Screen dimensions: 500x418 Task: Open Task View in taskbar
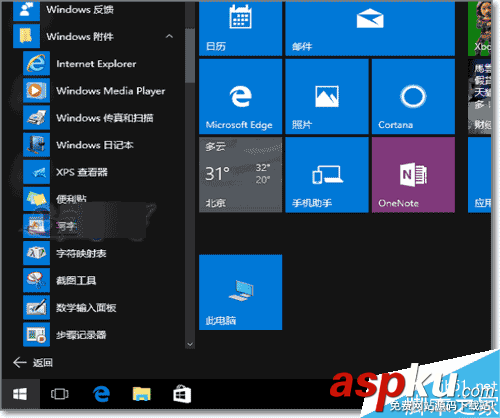(60, 394)
